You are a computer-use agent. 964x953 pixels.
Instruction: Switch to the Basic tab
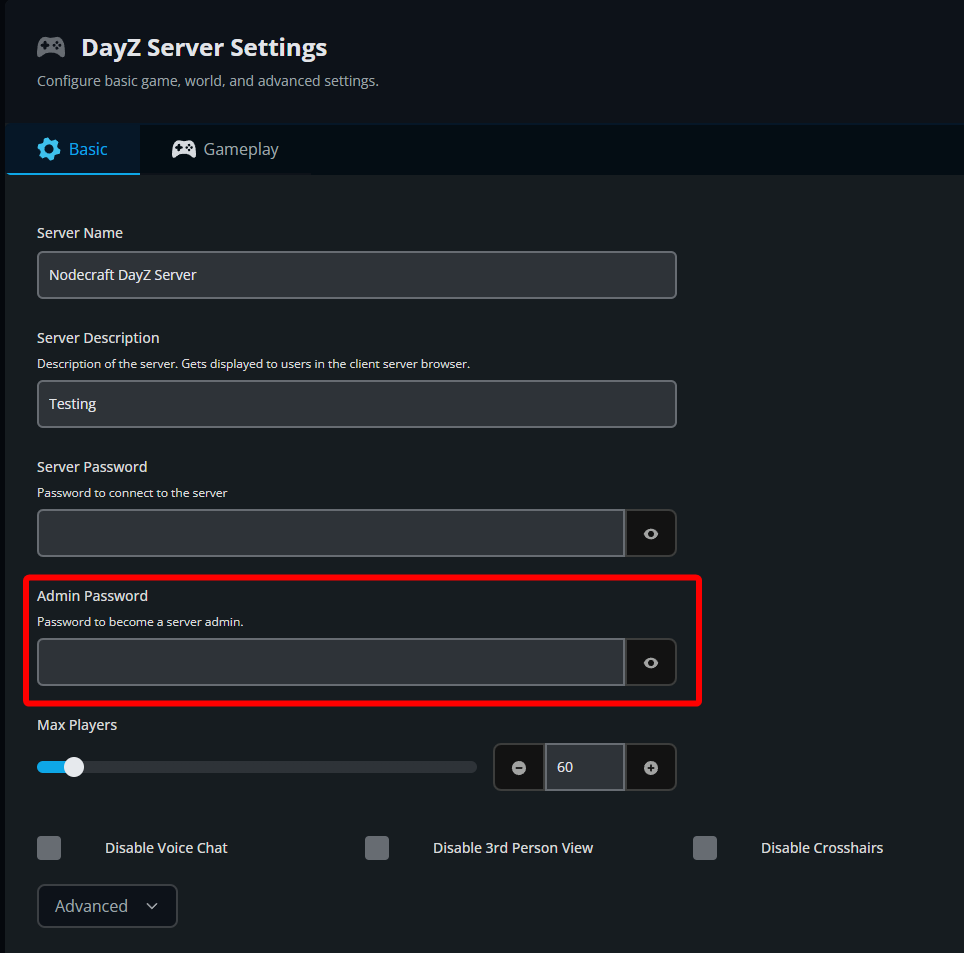coord(73,149)
